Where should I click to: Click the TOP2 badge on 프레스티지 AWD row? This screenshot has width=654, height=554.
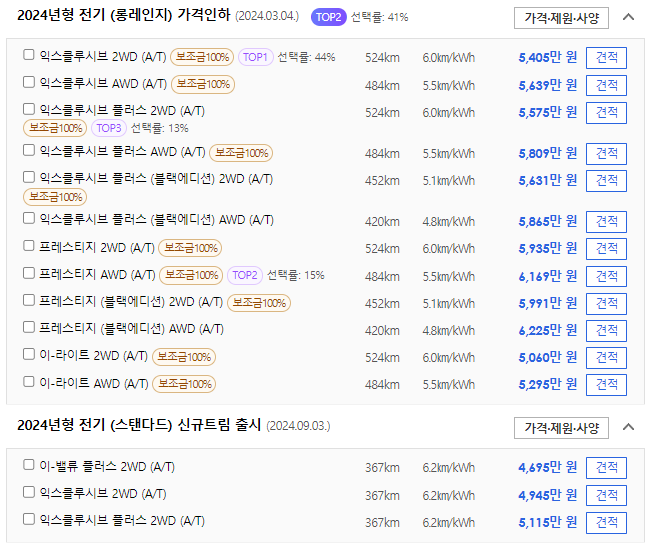[245, 275]
